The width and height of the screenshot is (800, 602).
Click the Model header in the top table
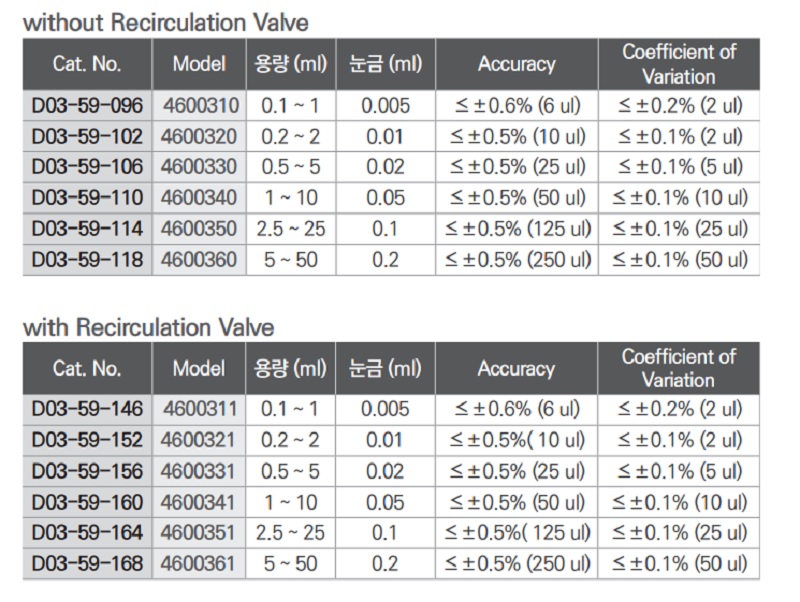point(199,64)
